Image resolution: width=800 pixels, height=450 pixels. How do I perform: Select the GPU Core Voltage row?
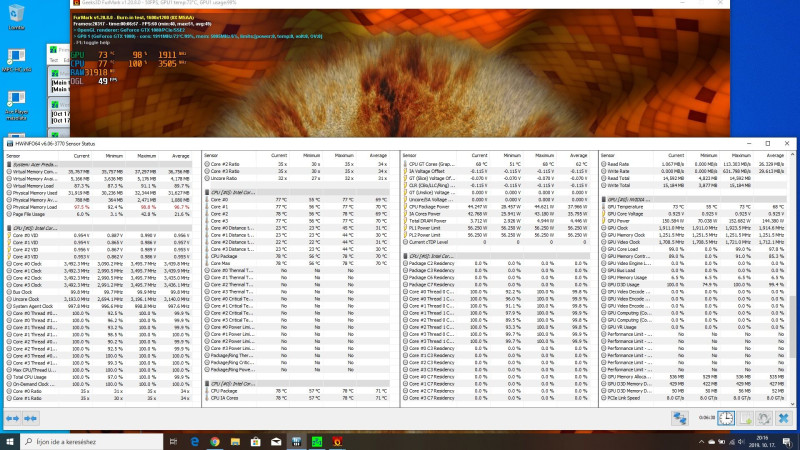click(694, 214)
